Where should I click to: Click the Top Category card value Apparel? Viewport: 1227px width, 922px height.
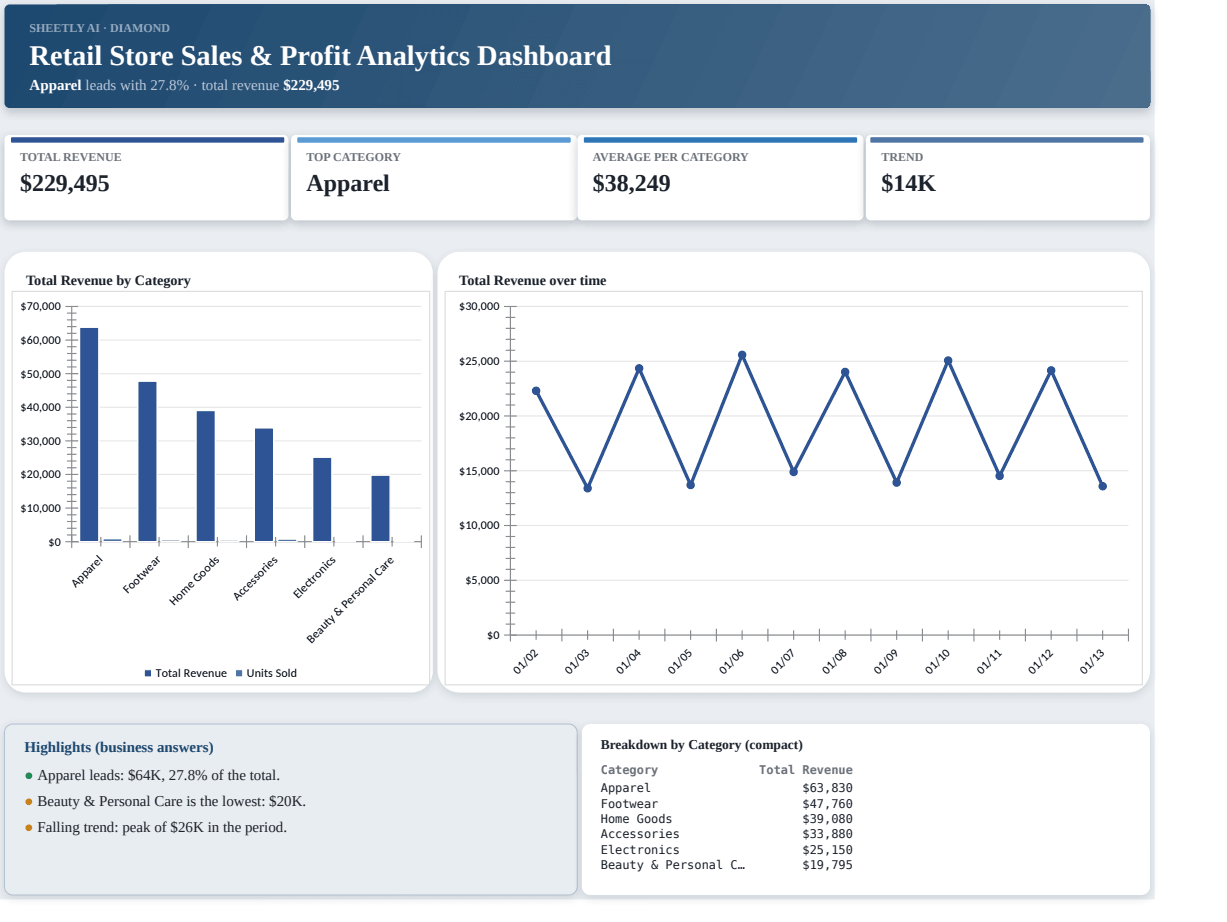pos(348,184)
